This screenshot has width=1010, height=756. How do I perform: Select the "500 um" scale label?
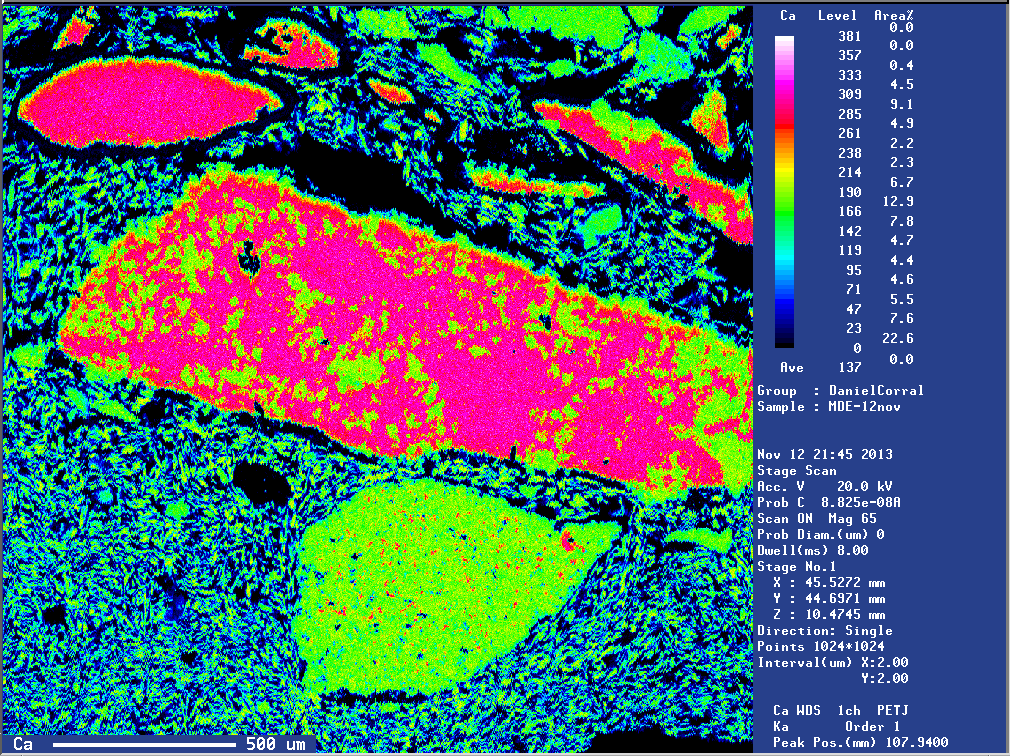click(275, 744)
